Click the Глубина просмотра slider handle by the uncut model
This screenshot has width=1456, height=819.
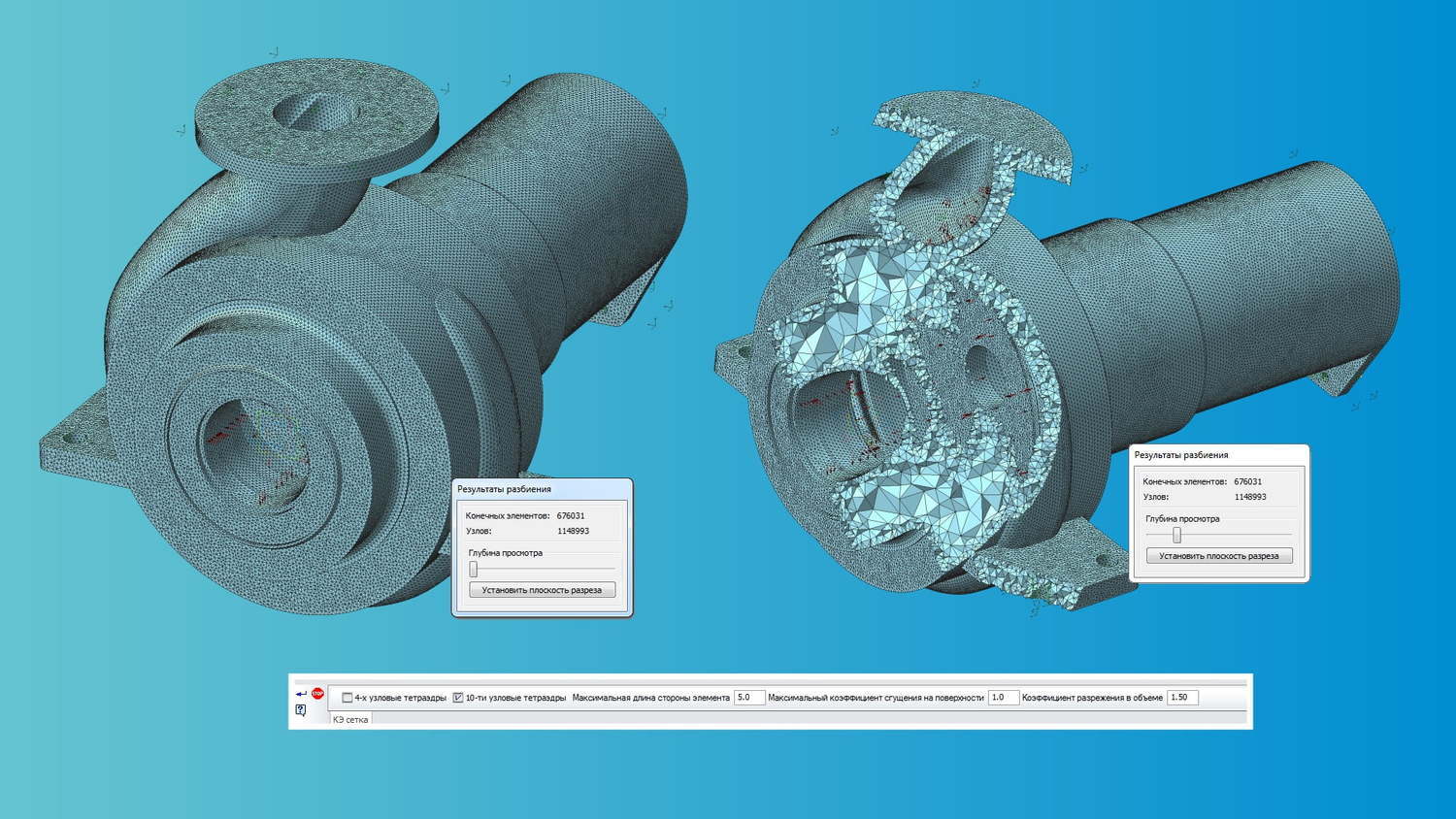coord(474,570)
